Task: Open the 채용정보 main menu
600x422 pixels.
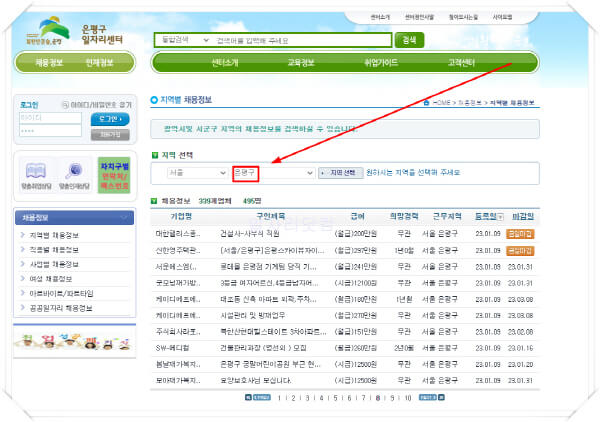Action: (49, 62)
